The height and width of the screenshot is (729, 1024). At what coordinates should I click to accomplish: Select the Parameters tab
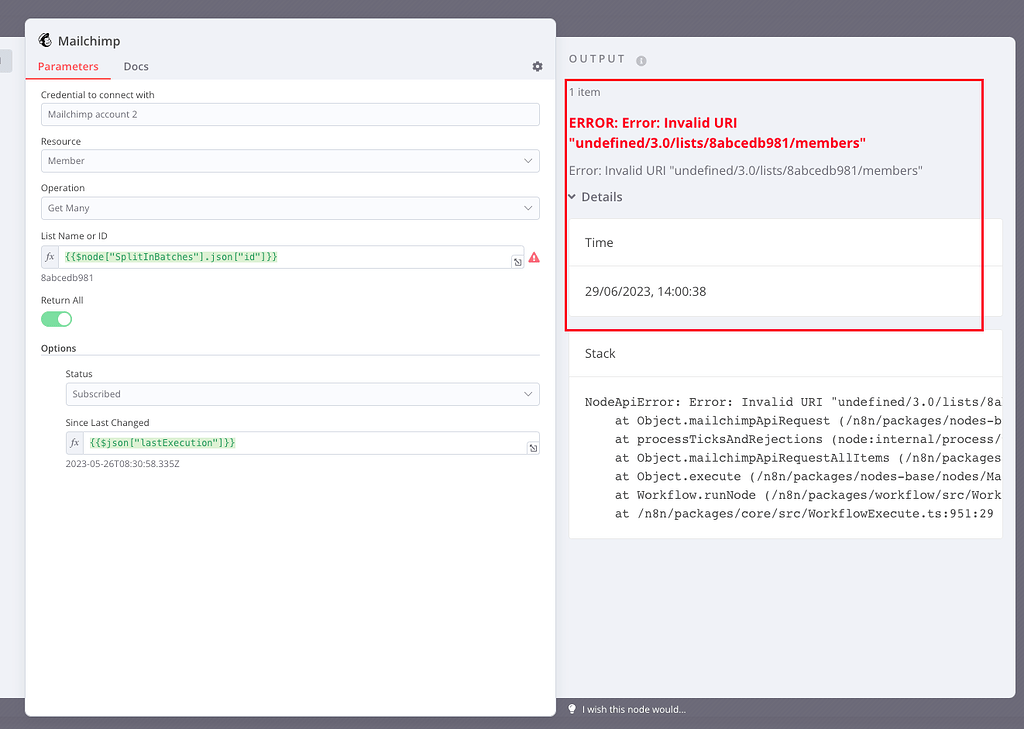68,67
